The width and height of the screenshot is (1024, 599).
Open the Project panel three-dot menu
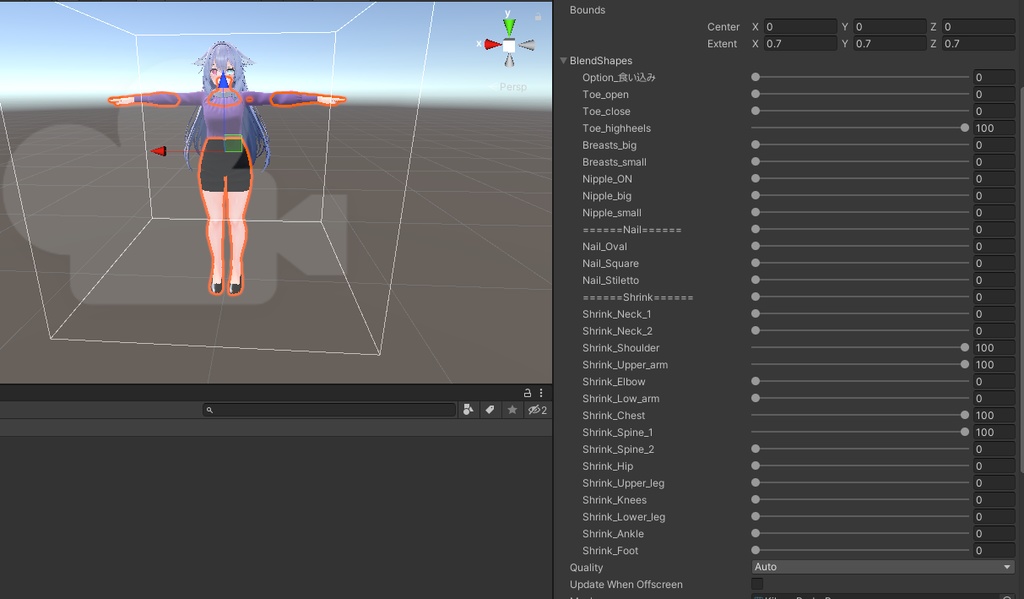tap(541, 393)
